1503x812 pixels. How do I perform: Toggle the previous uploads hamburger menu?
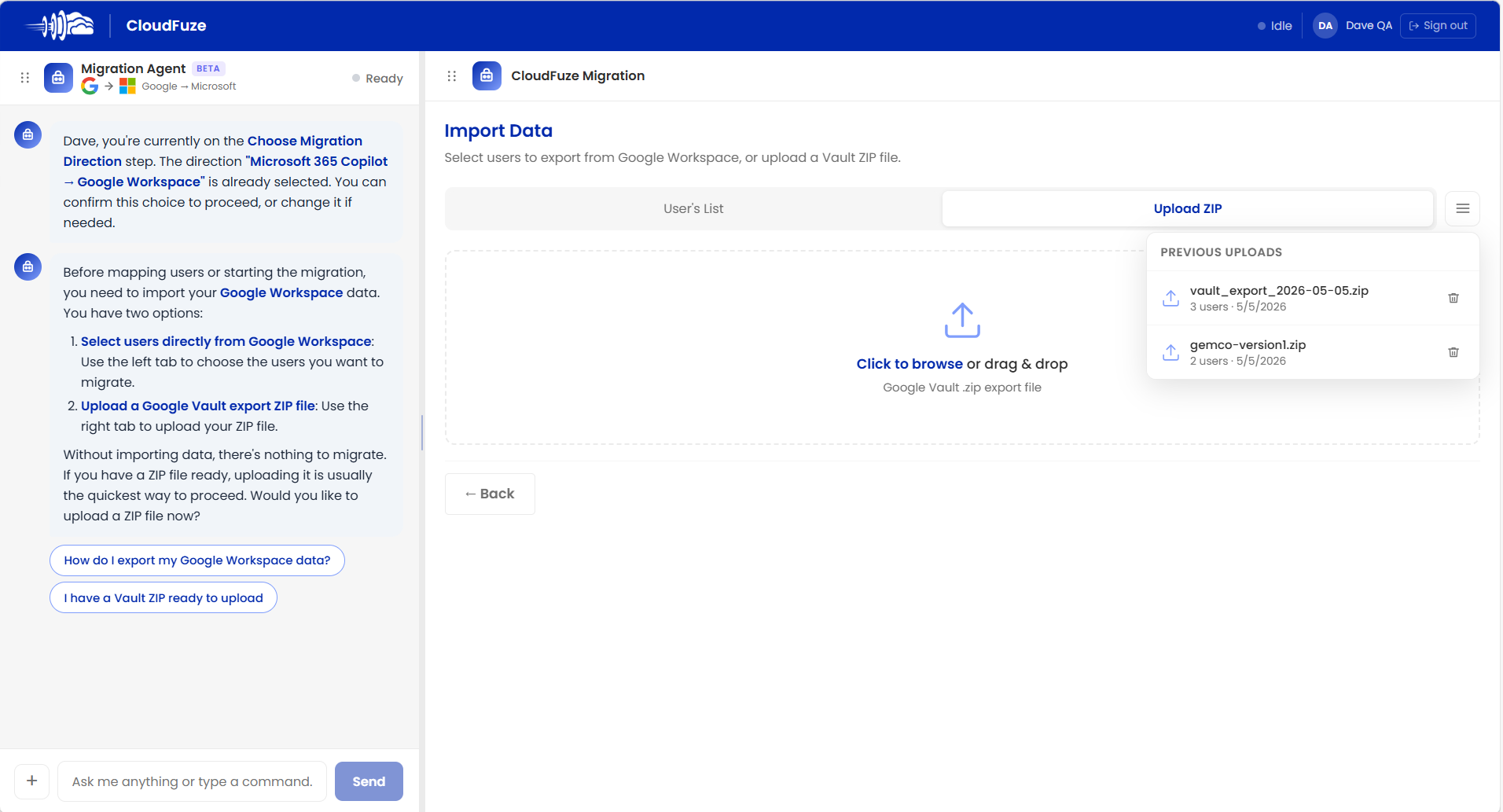tap(1462, 208)
